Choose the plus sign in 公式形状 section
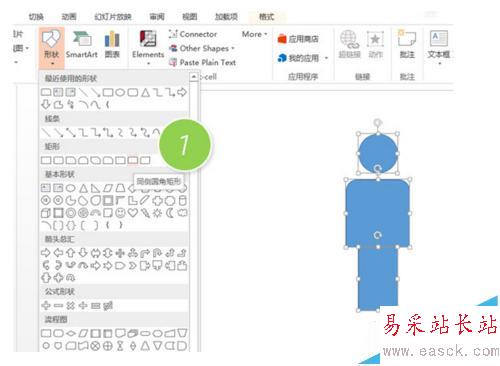The height and width of the screenshot is (366, 500). click(46, 305)
